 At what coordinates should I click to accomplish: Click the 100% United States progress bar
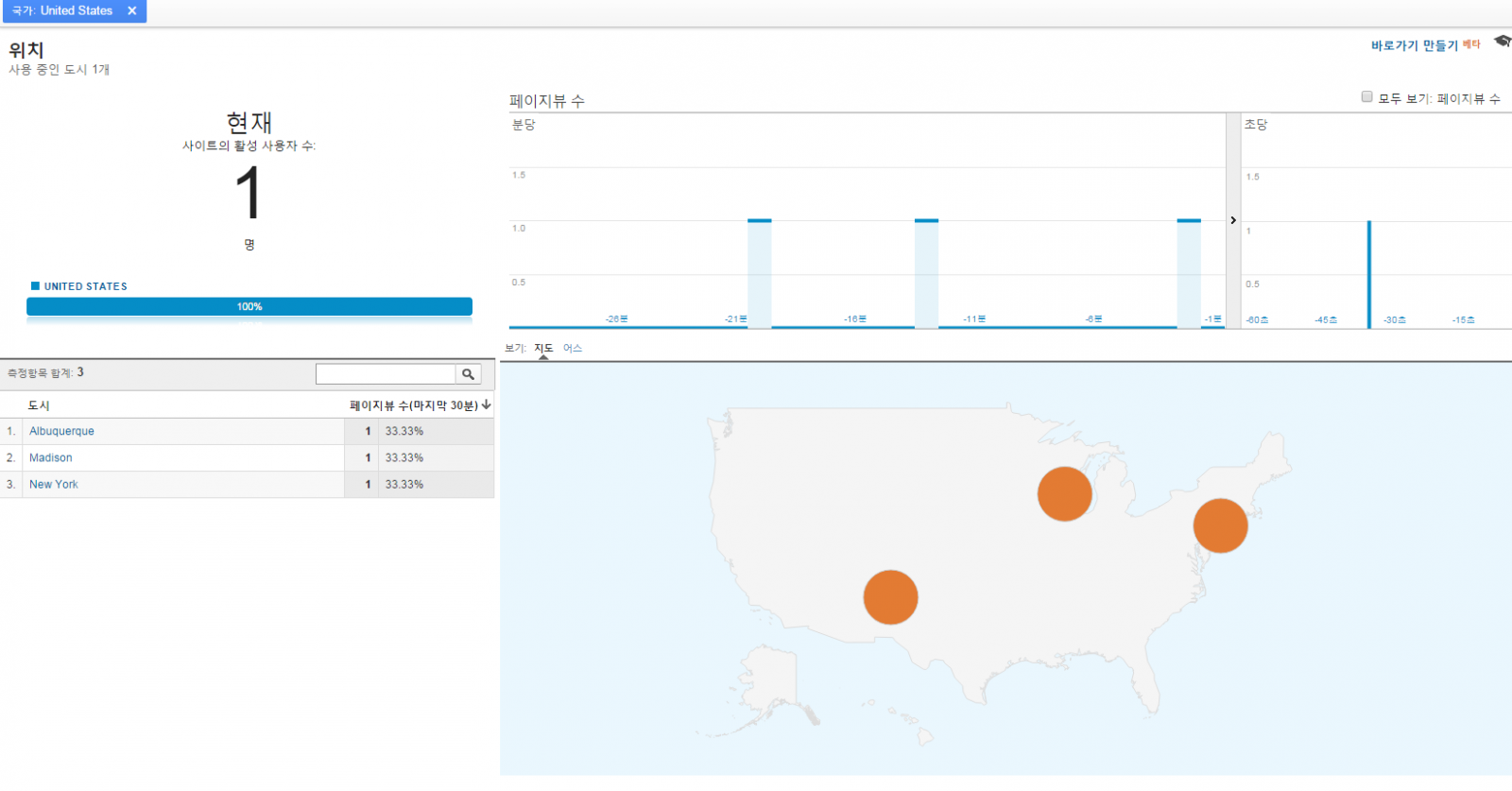coord(249,307)
